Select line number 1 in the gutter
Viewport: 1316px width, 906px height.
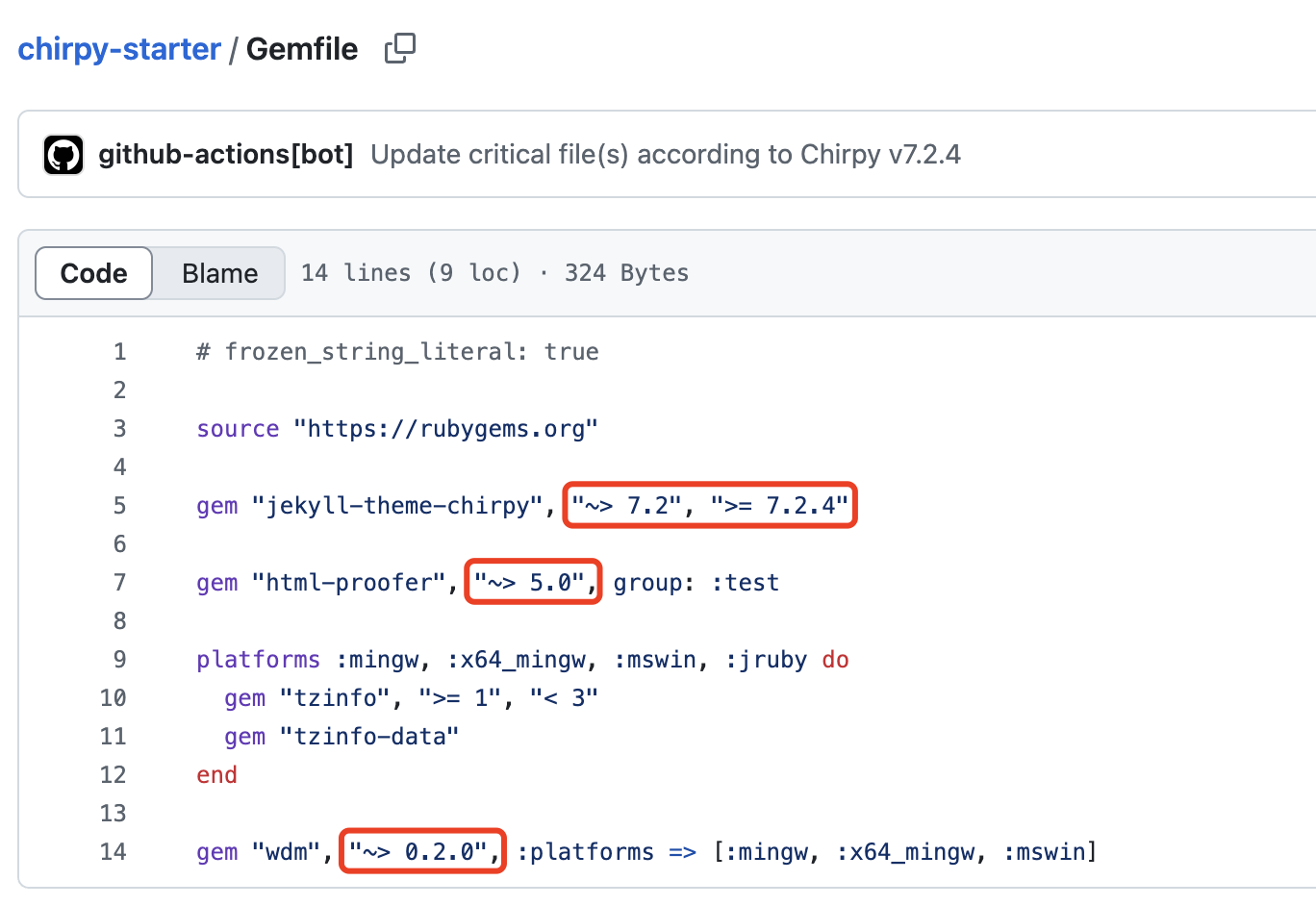coord(119,352)
